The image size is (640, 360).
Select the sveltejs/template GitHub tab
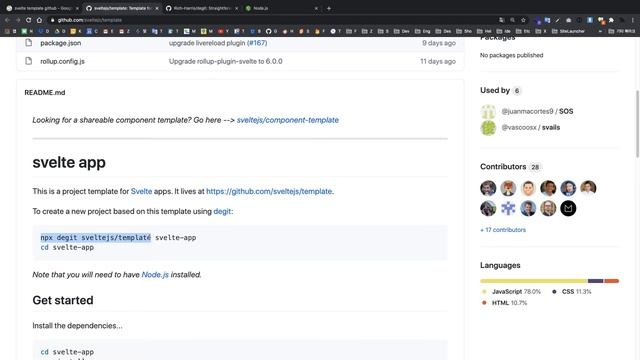(122, 8)
